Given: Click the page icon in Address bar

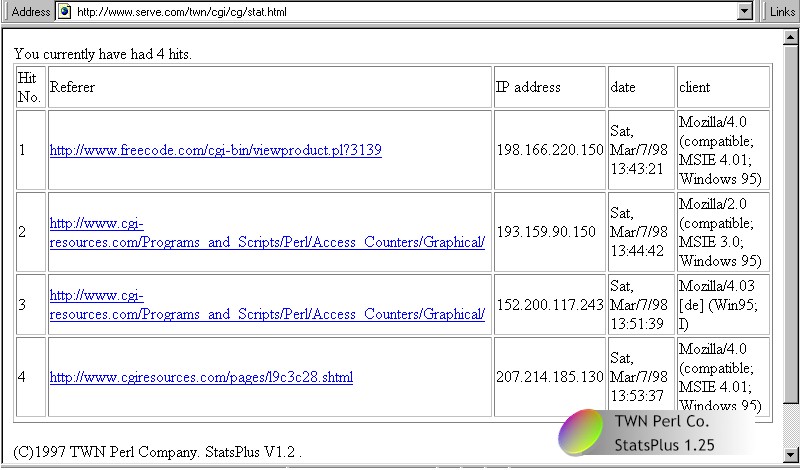Looking at the screenshot, I should point(64,11).
